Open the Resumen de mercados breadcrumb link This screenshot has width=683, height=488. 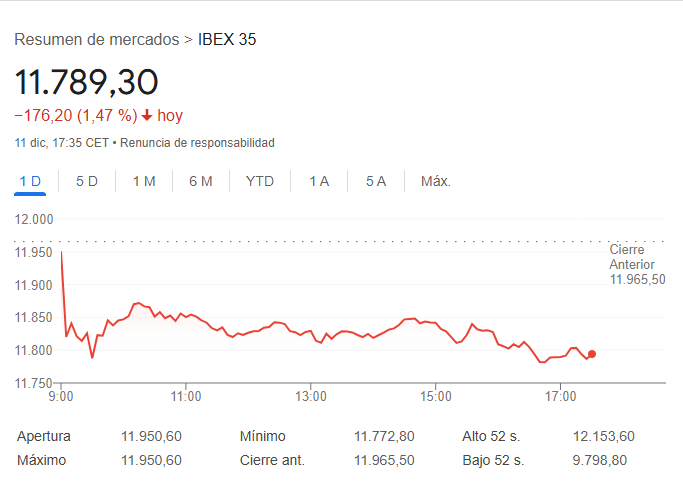[x=97, y=39]
